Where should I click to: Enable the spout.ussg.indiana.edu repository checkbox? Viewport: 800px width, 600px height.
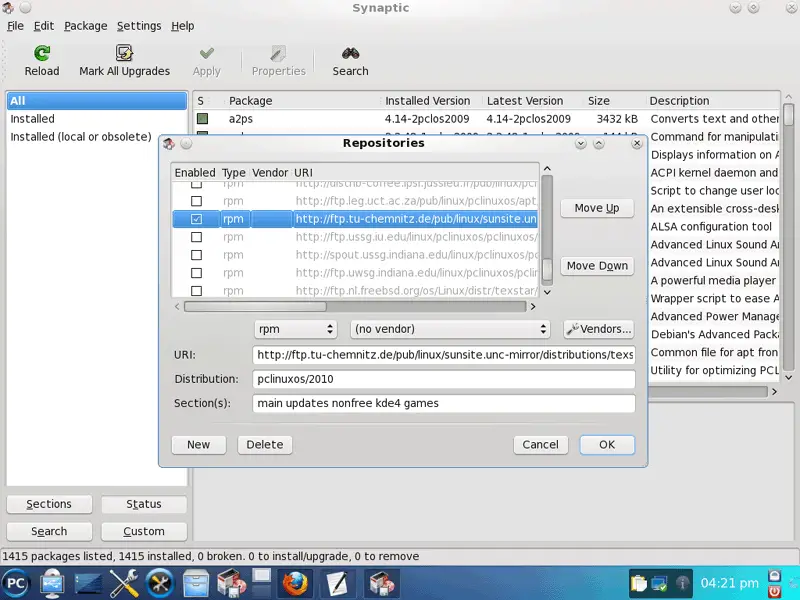click(196, 255)
